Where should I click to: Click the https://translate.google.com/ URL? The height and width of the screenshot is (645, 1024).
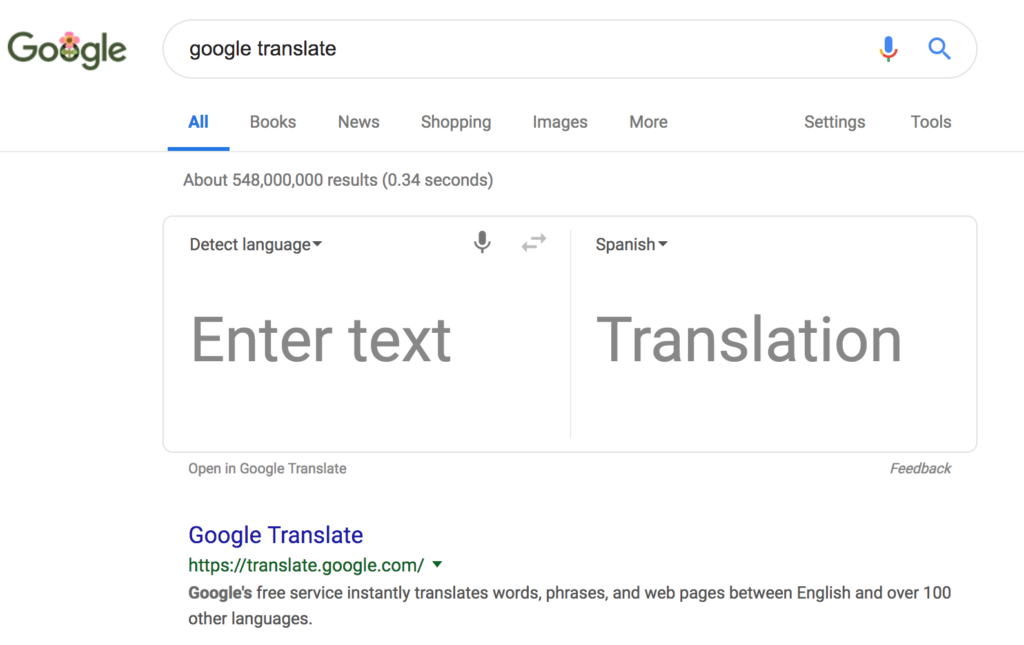tap(306, 565)
